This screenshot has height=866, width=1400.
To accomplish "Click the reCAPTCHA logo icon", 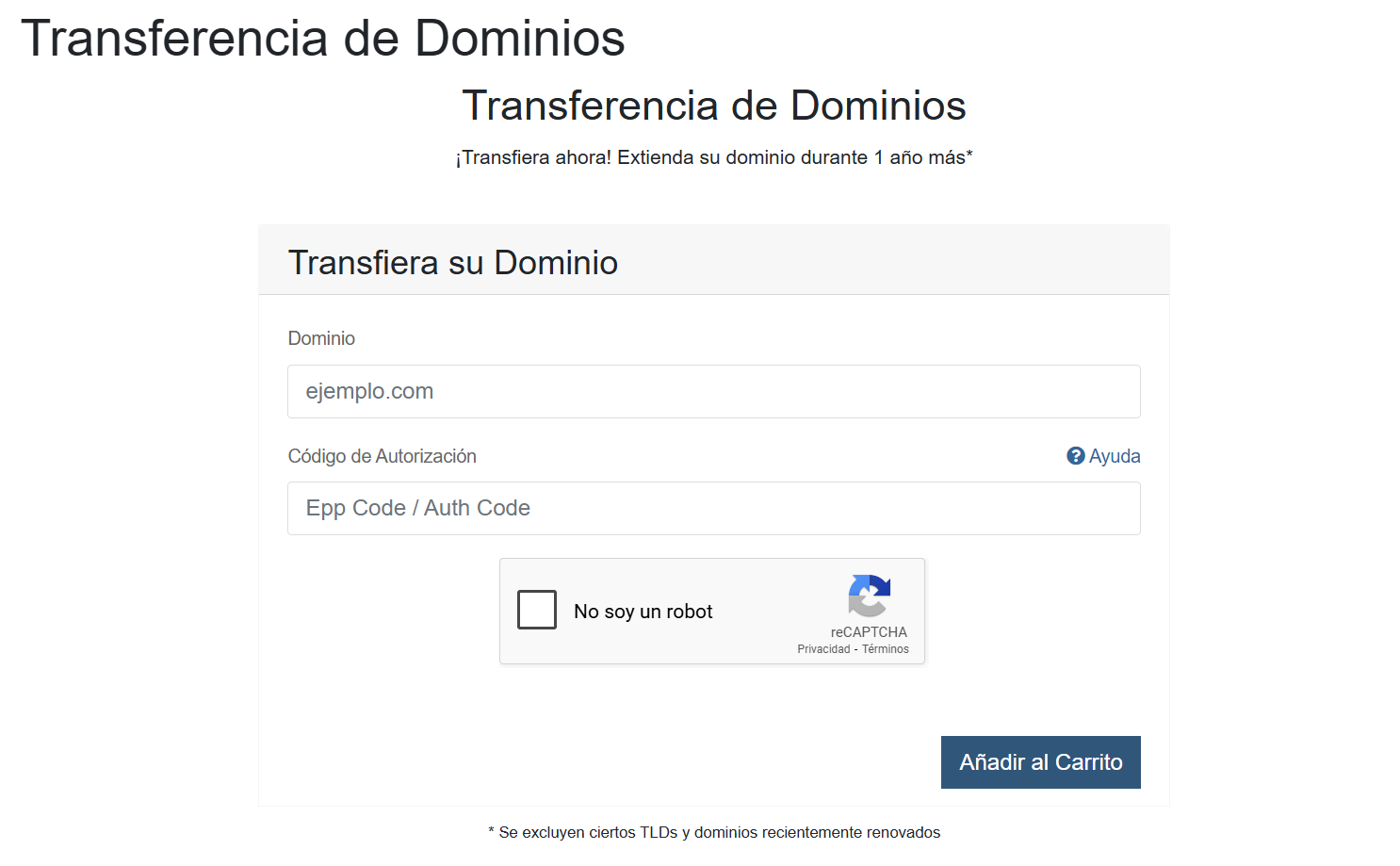I will pyautogui.click(x=869, y=596).
